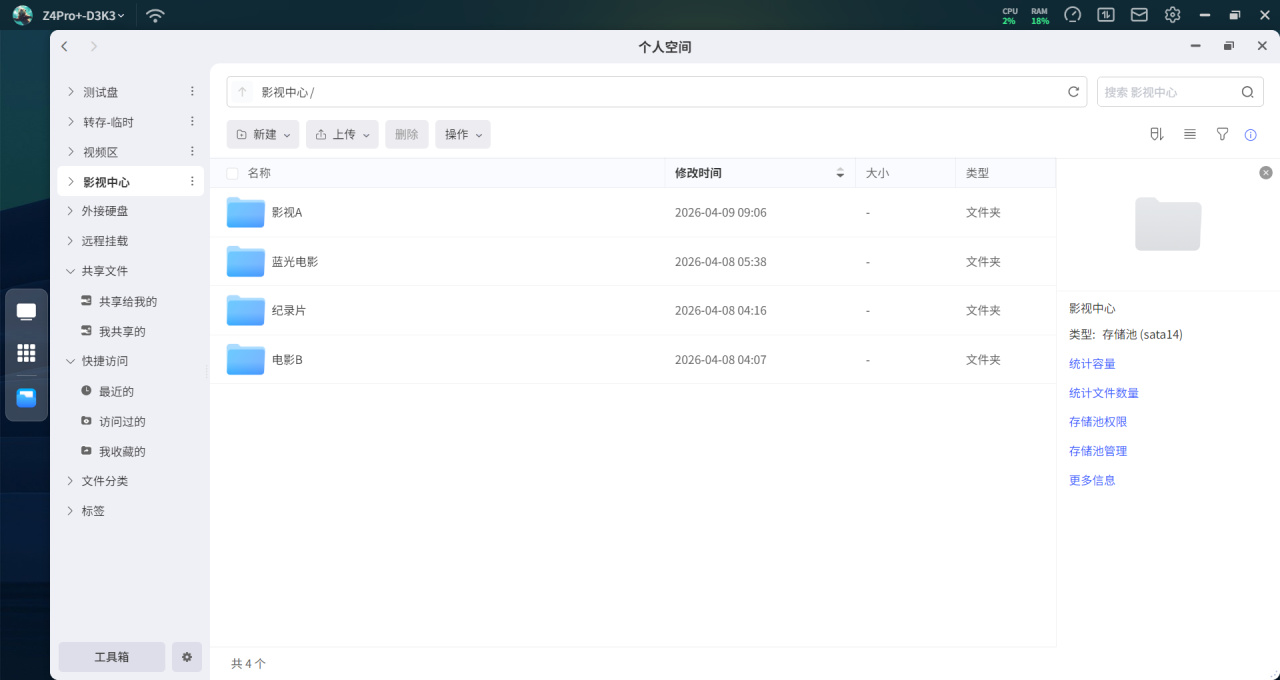Select the 纪录片 folder row
This screenshot has width=1280, height=680.
pyautogui.click(x=633, y=310)
